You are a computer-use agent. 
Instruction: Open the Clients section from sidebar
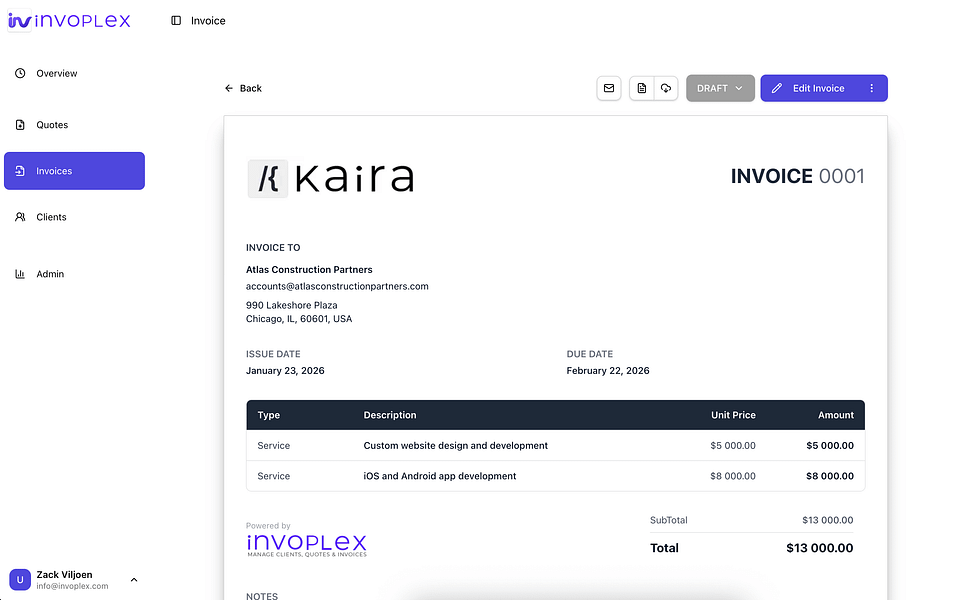[x=50, y=217]
